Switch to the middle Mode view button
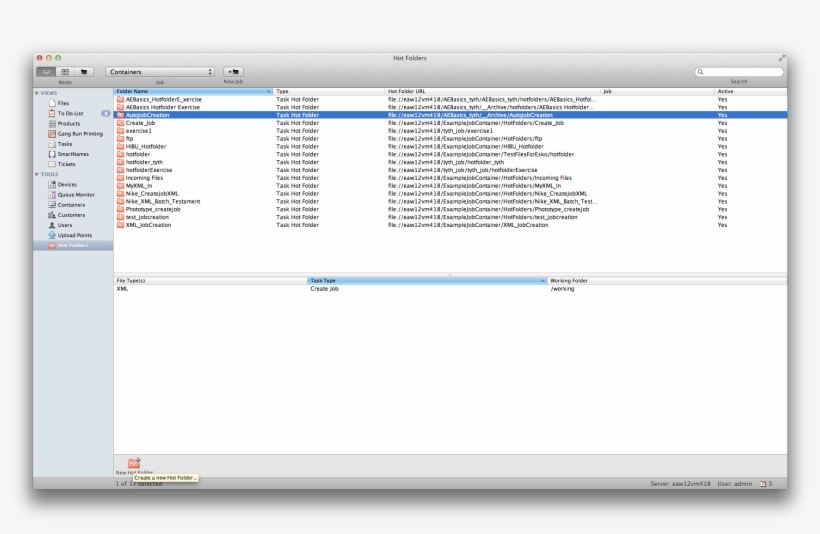The width and height of the screenshot is (820, 534). click(x=65, y=72)
